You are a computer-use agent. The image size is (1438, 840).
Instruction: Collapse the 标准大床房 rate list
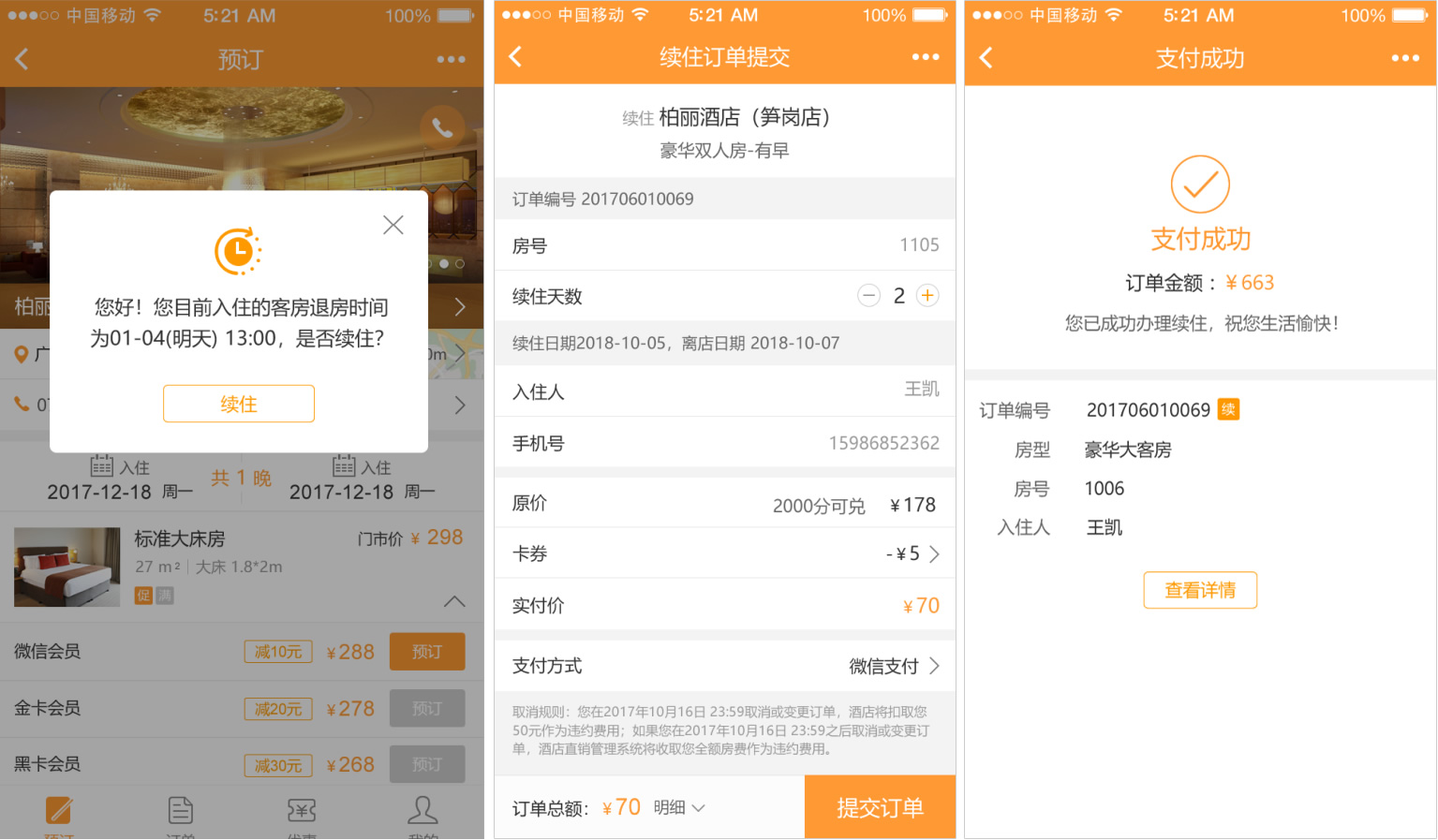point(454,601)
